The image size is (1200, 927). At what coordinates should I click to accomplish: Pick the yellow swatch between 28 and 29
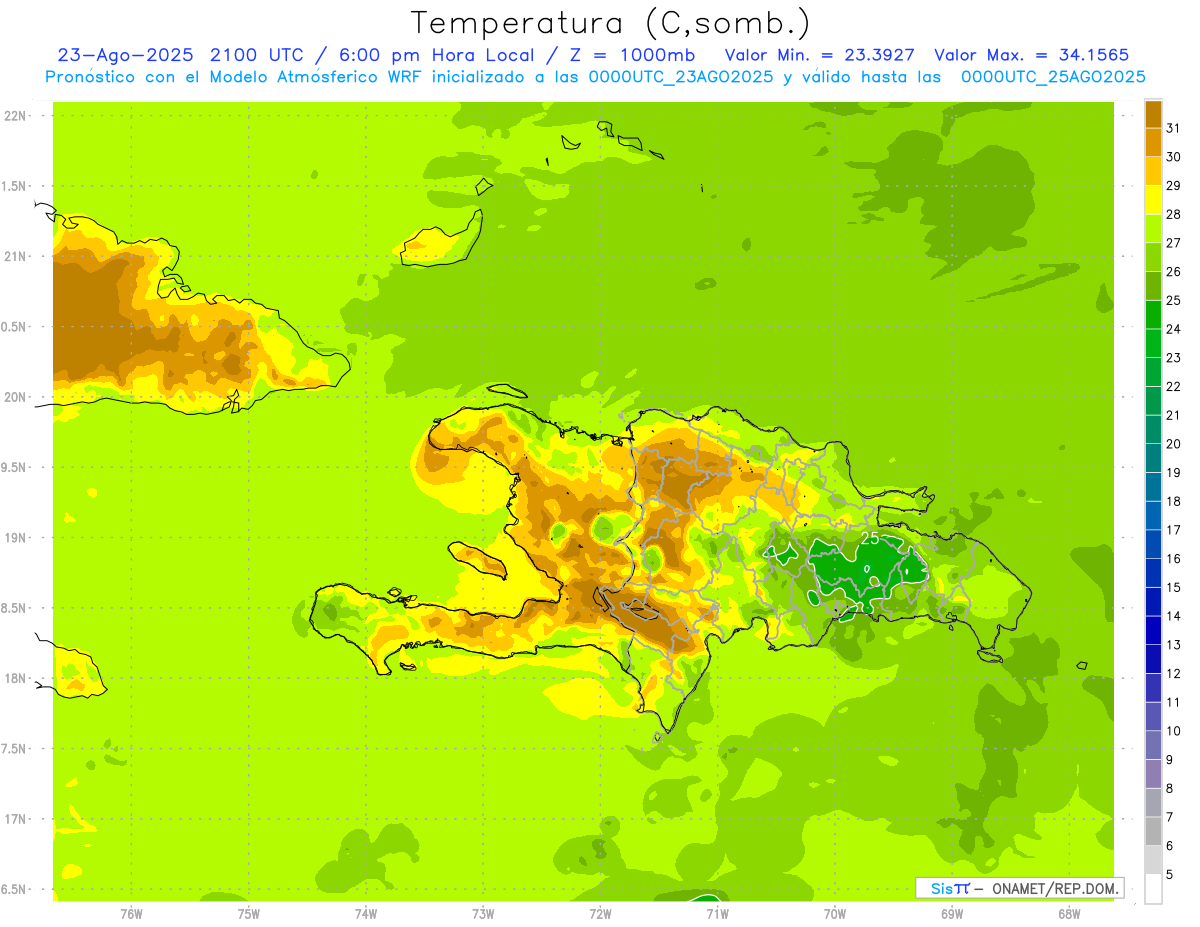pyautogui.click(x=1153, y=200)
